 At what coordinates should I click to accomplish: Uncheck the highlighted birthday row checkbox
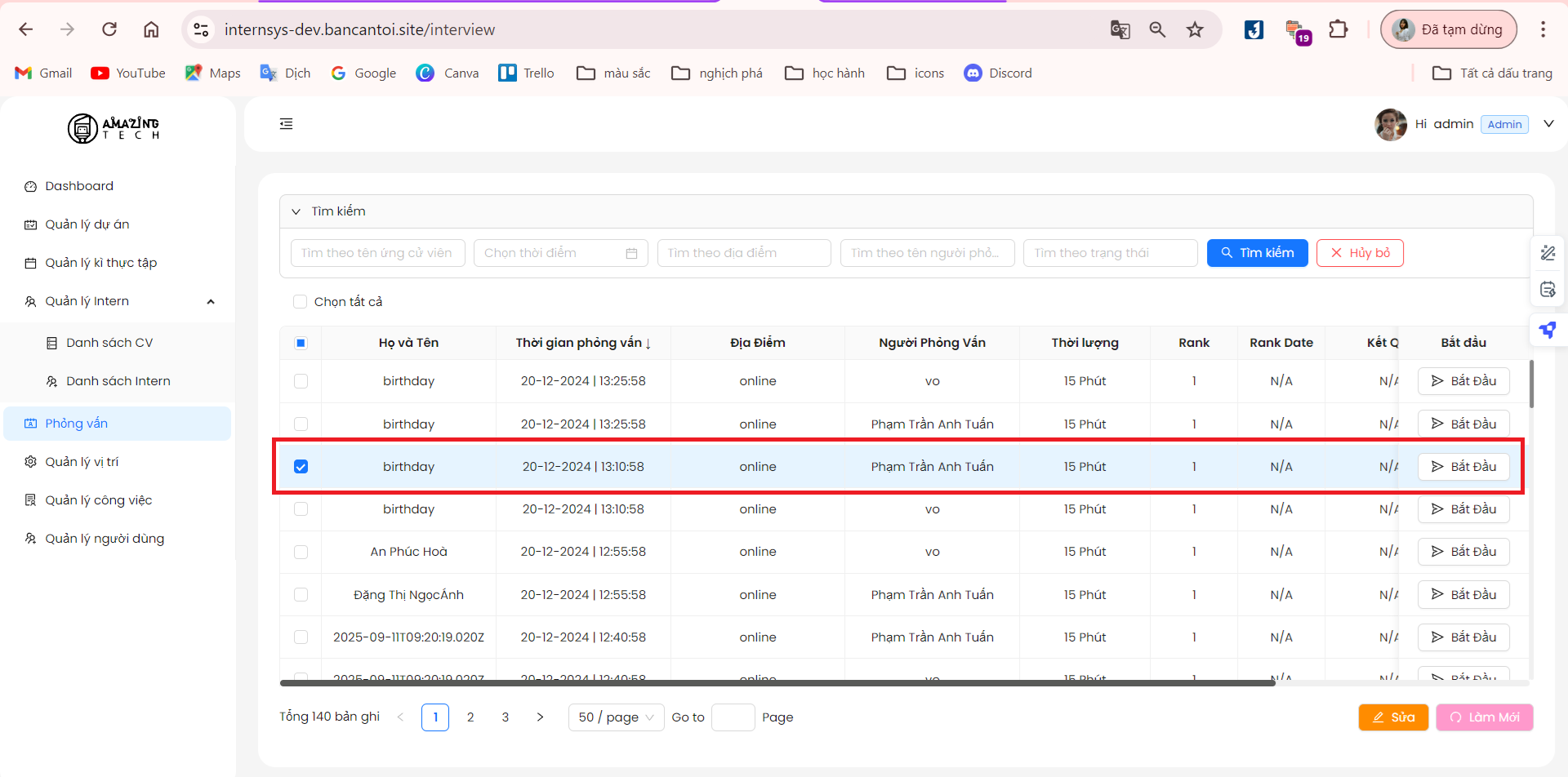pyautogui.click(x=301, y=467)
